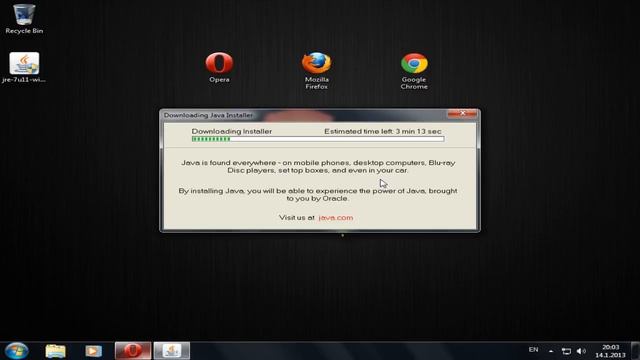The image size is (640, 360).
Task: Open the Google Chrome desktop shortcut
Action: [414, 71]
